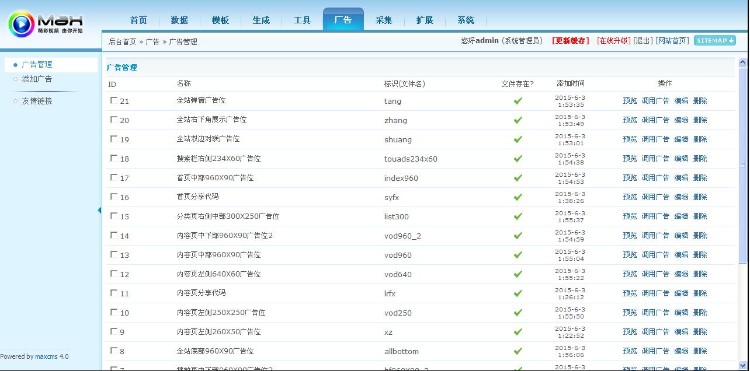Viewport: 750px width, 371px height.
Task: Check the box for ad ID 16
Action: pyautogui.click(x=113, y=196)
